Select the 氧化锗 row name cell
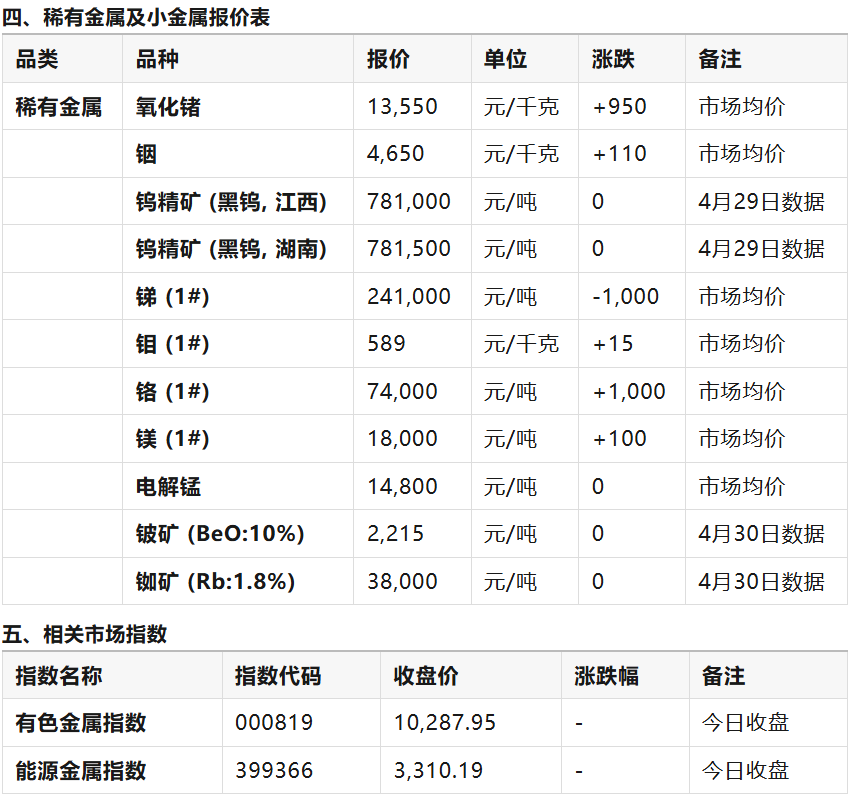This screenshot has width=851, height=798. pos(168,107)
